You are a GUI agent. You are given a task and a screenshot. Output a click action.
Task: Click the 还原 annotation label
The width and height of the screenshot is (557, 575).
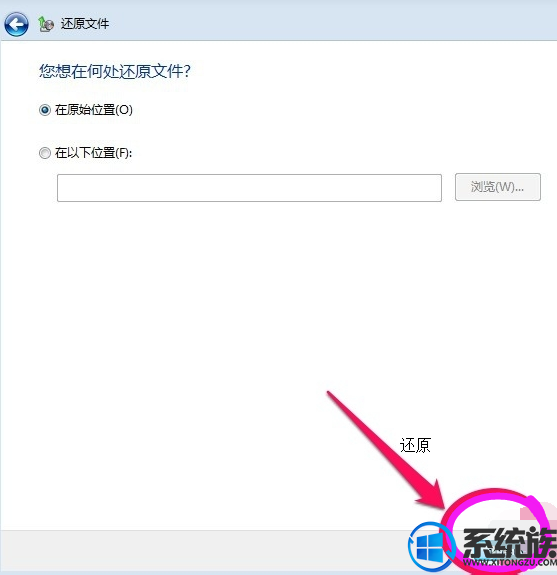415,445
